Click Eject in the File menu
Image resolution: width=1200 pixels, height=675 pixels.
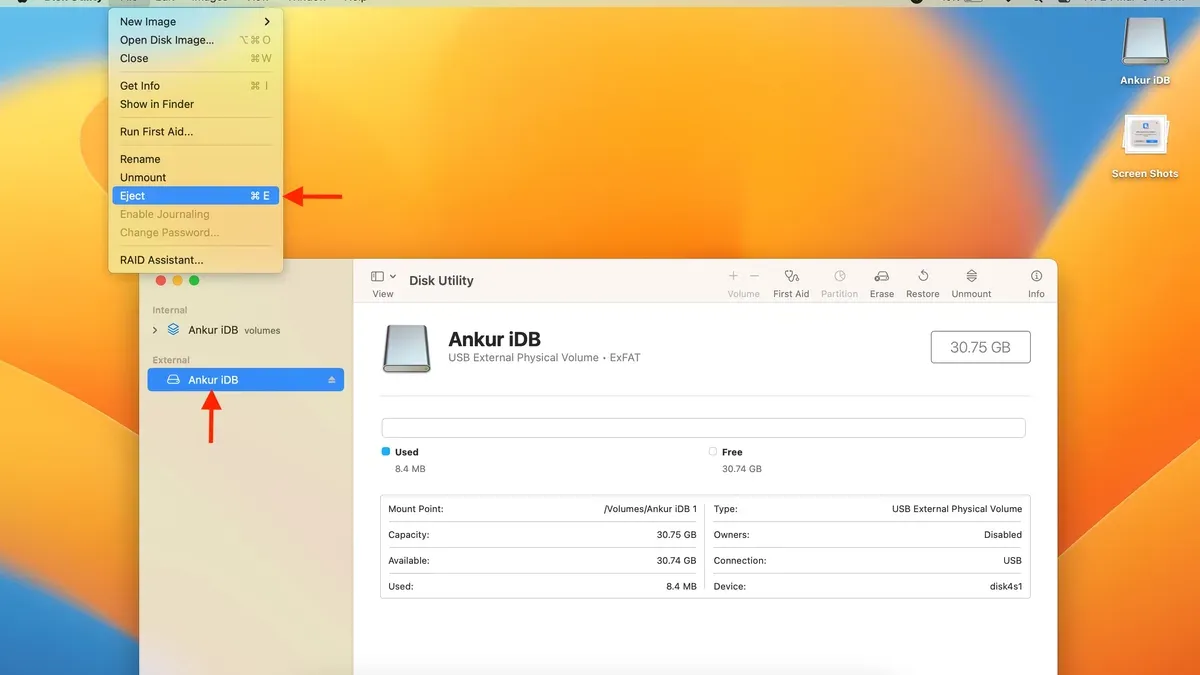click(x=196, y=196)
